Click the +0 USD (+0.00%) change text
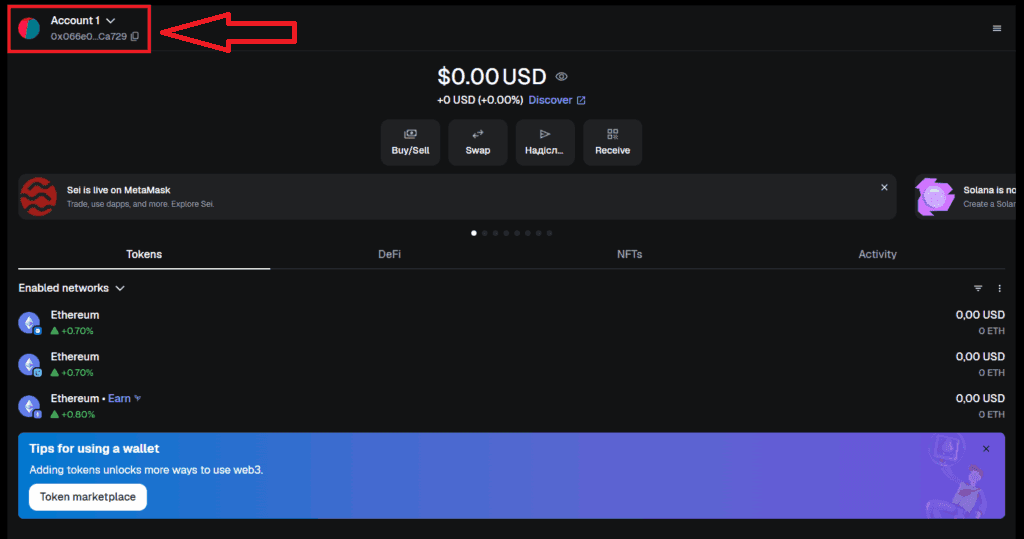1024x539 pixels. [x=480, y=100]
